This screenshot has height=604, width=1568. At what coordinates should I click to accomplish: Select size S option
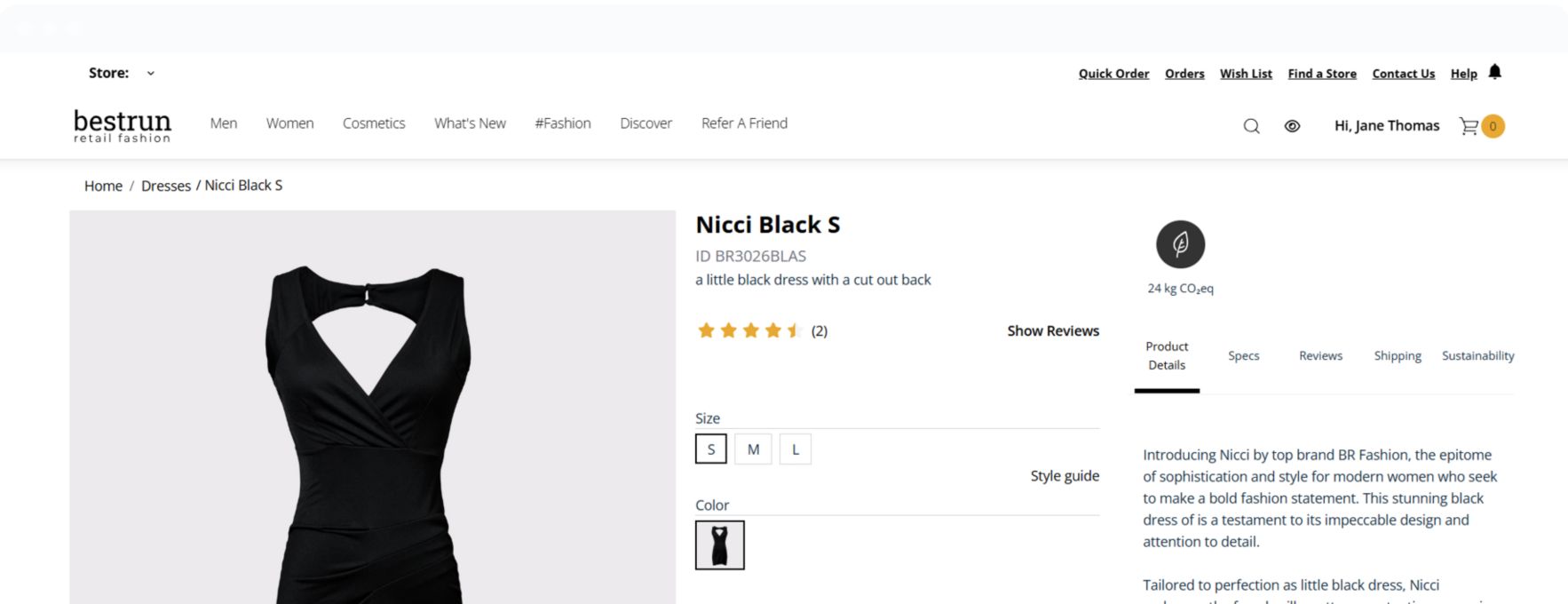pyautogui.click(x=710, y=449)
